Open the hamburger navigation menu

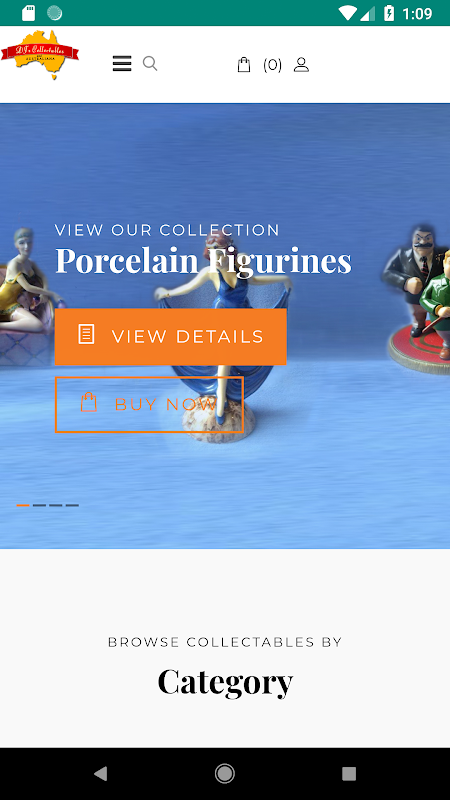[122, 64]
